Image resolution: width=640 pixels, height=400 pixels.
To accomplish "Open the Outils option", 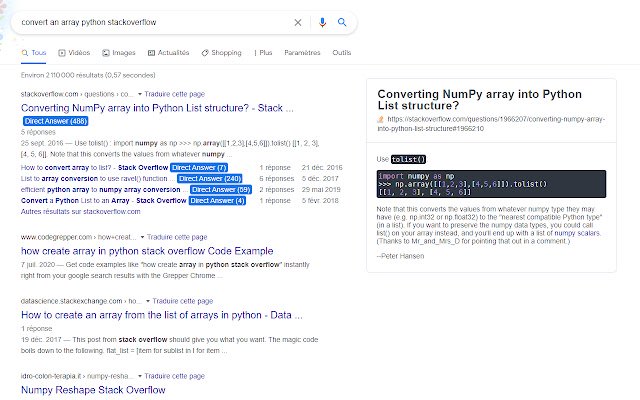I will click(x=342, y=53).
